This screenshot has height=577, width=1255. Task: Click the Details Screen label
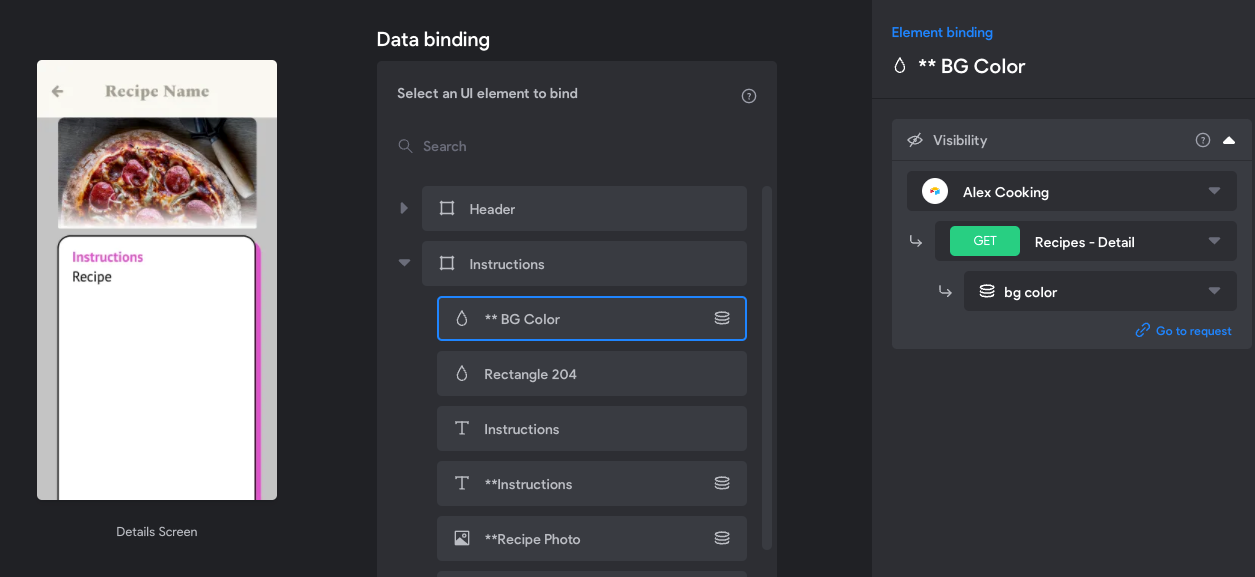(x=157, y=532)
